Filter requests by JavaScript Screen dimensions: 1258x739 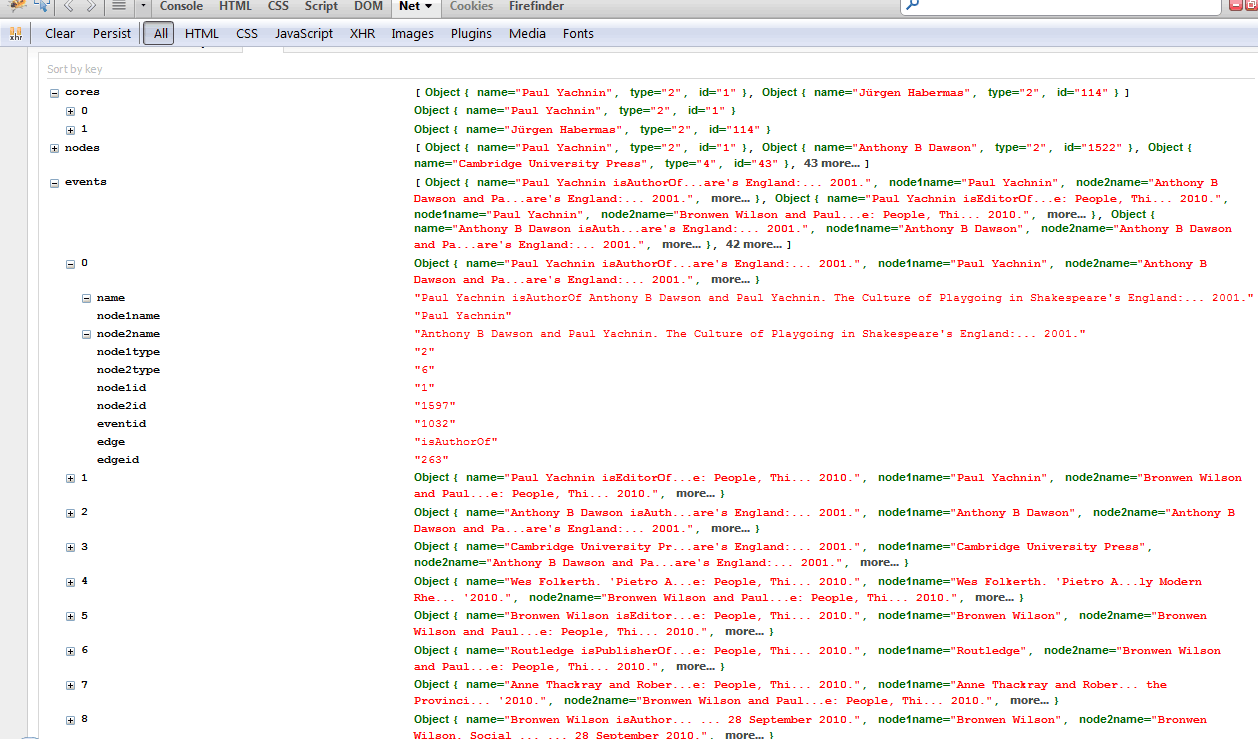click(x=304, y=33)
